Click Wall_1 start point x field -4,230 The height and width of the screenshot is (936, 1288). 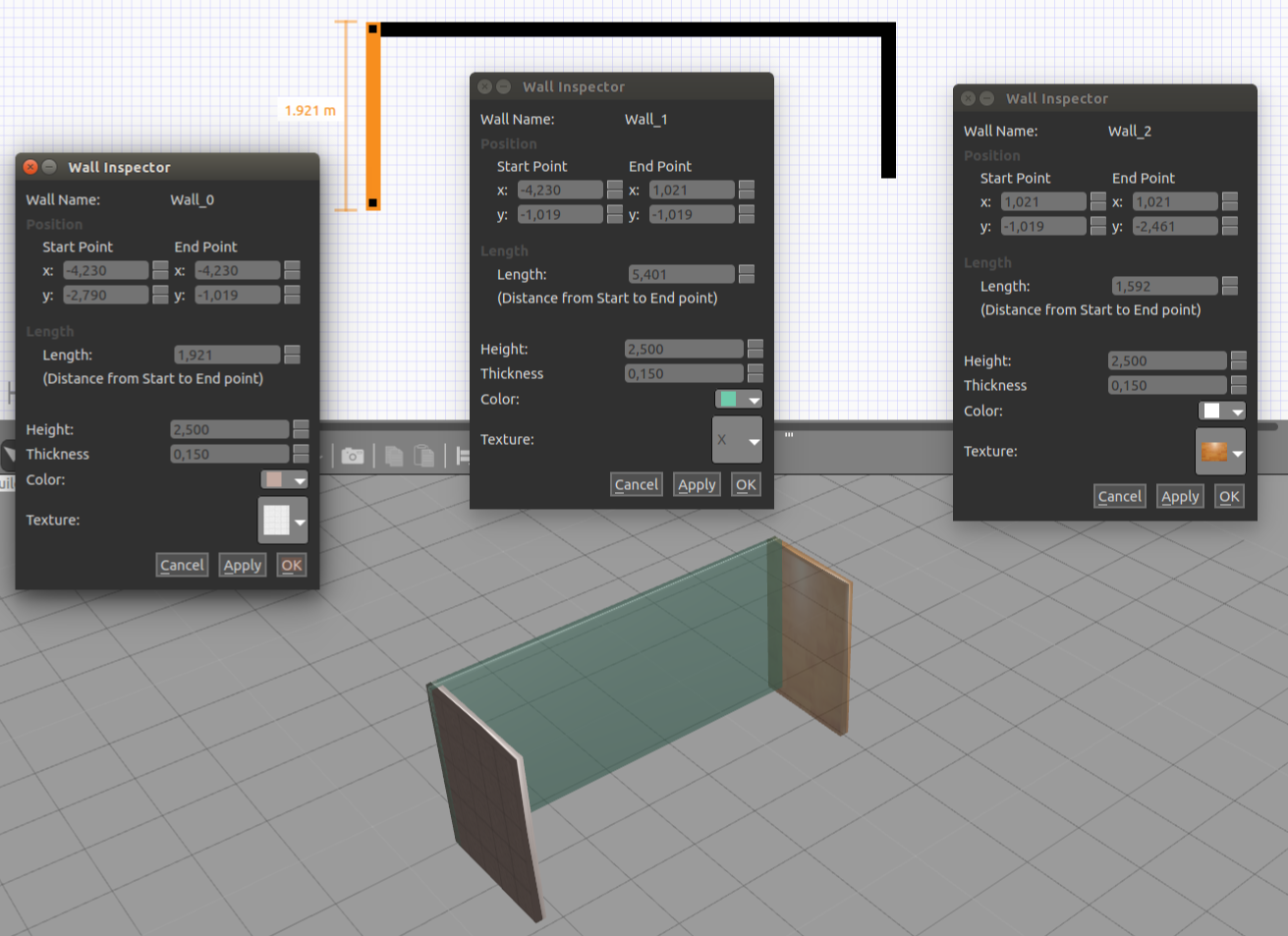click(x=560, y=190)
